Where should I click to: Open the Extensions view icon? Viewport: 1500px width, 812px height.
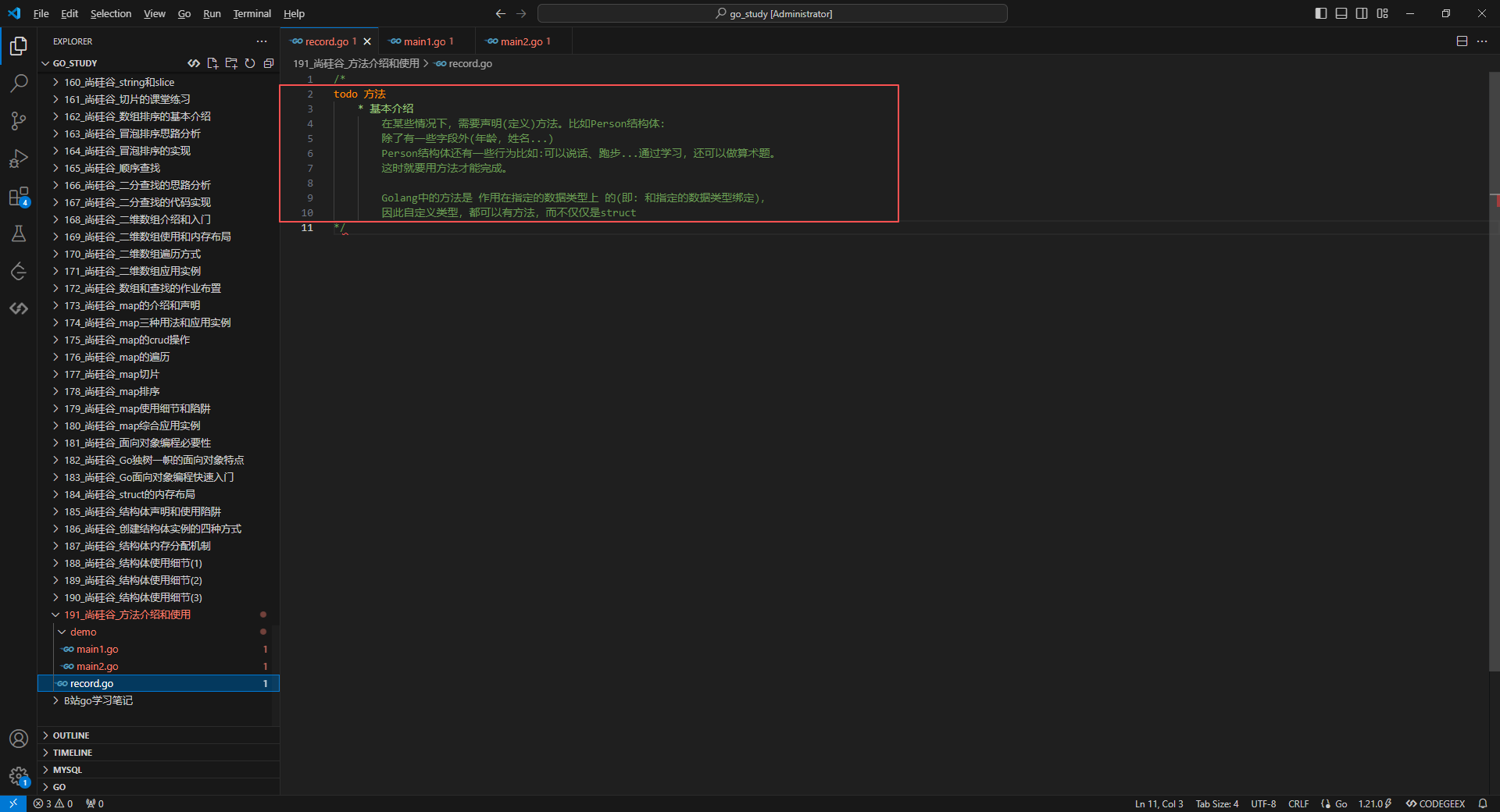[19, 196]
